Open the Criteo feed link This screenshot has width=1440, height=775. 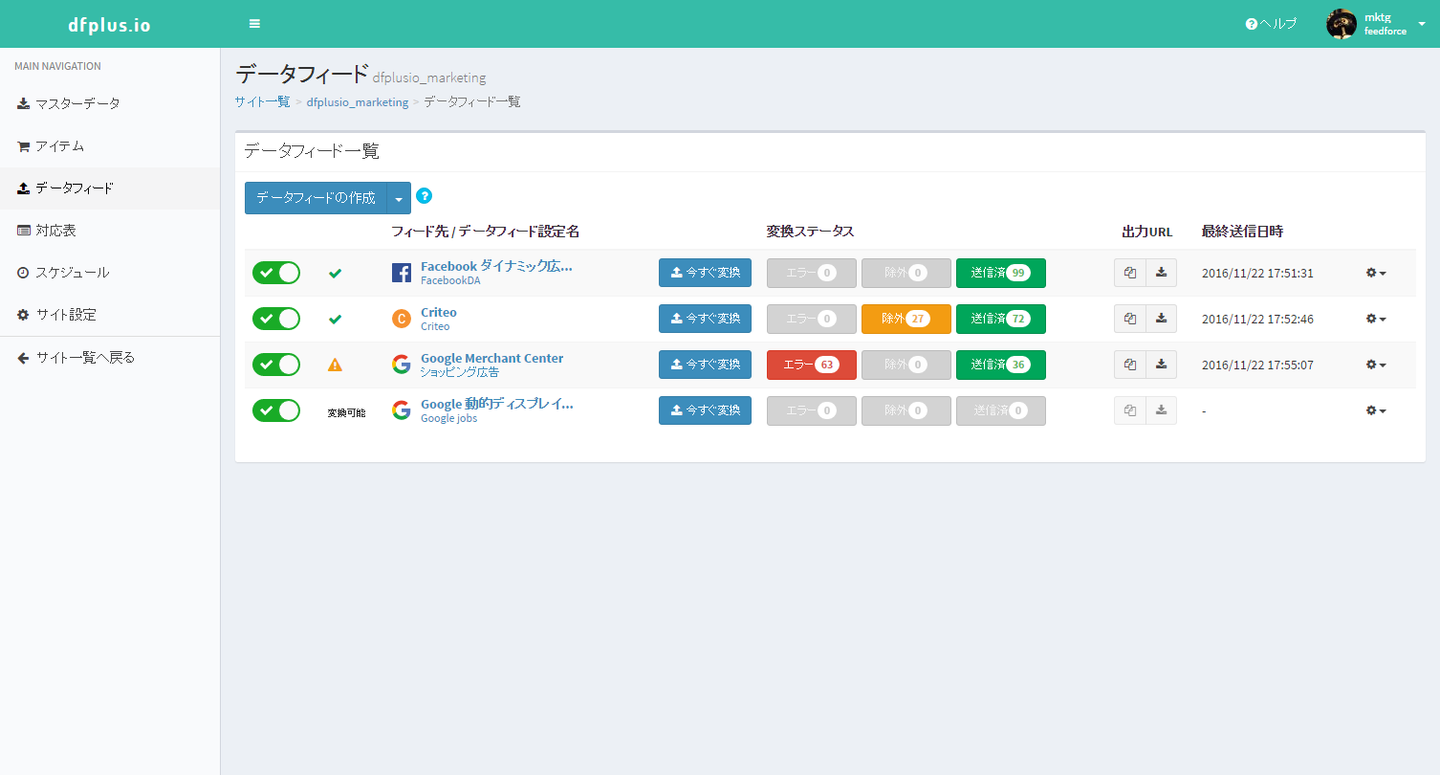pyautogui.click(x=439, y=312)
